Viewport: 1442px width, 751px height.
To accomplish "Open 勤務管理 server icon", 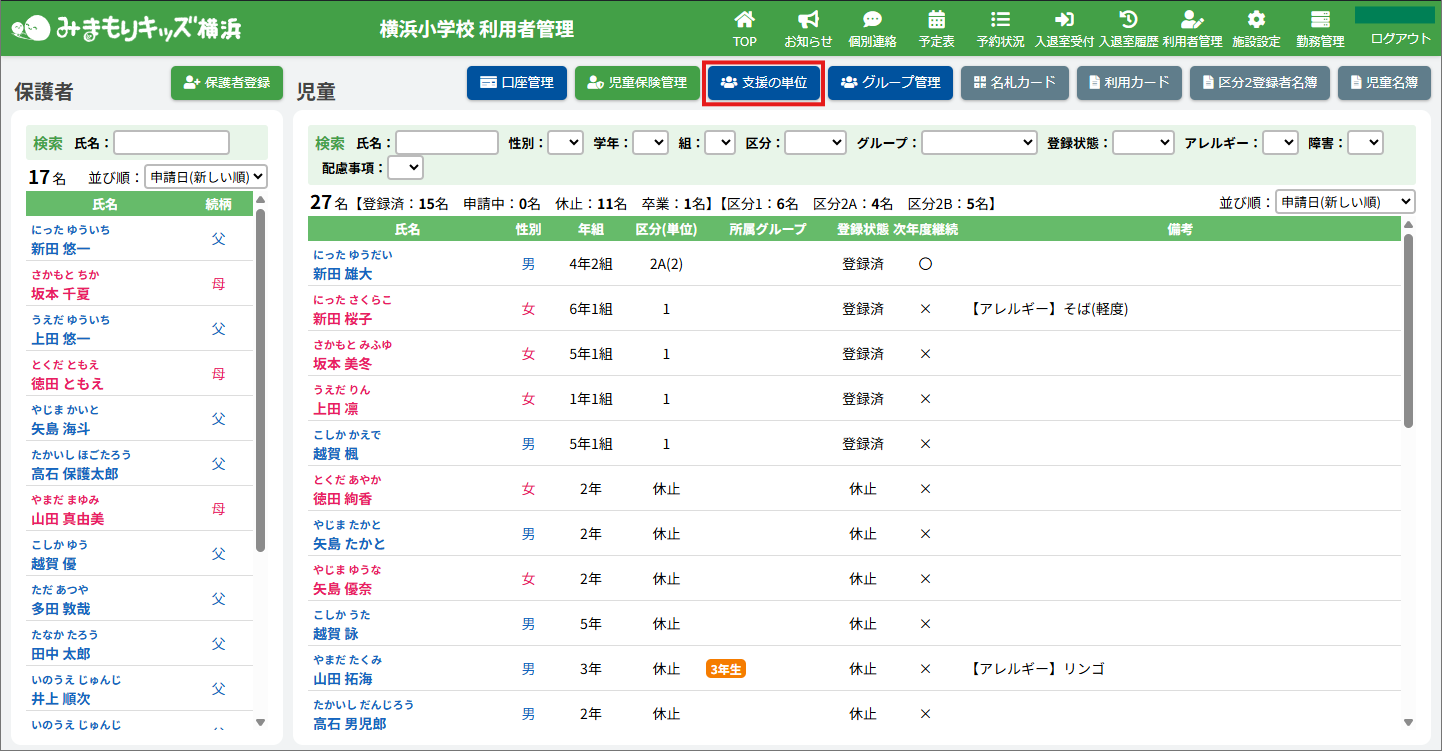I will (1320, 20).
